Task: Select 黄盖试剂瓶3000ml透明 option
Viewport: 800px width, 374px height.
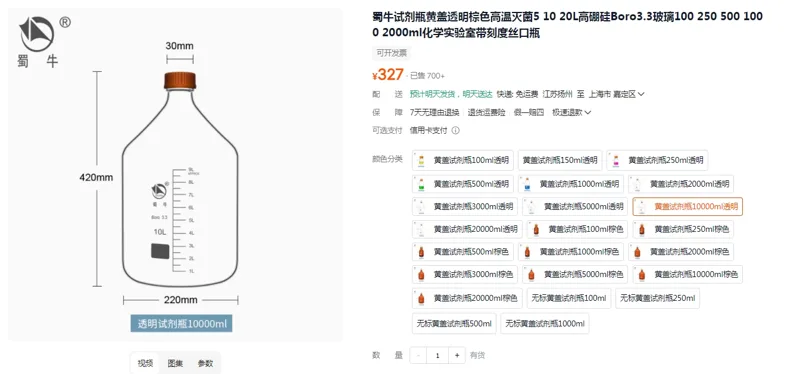Action: click(x=465, y=207)
